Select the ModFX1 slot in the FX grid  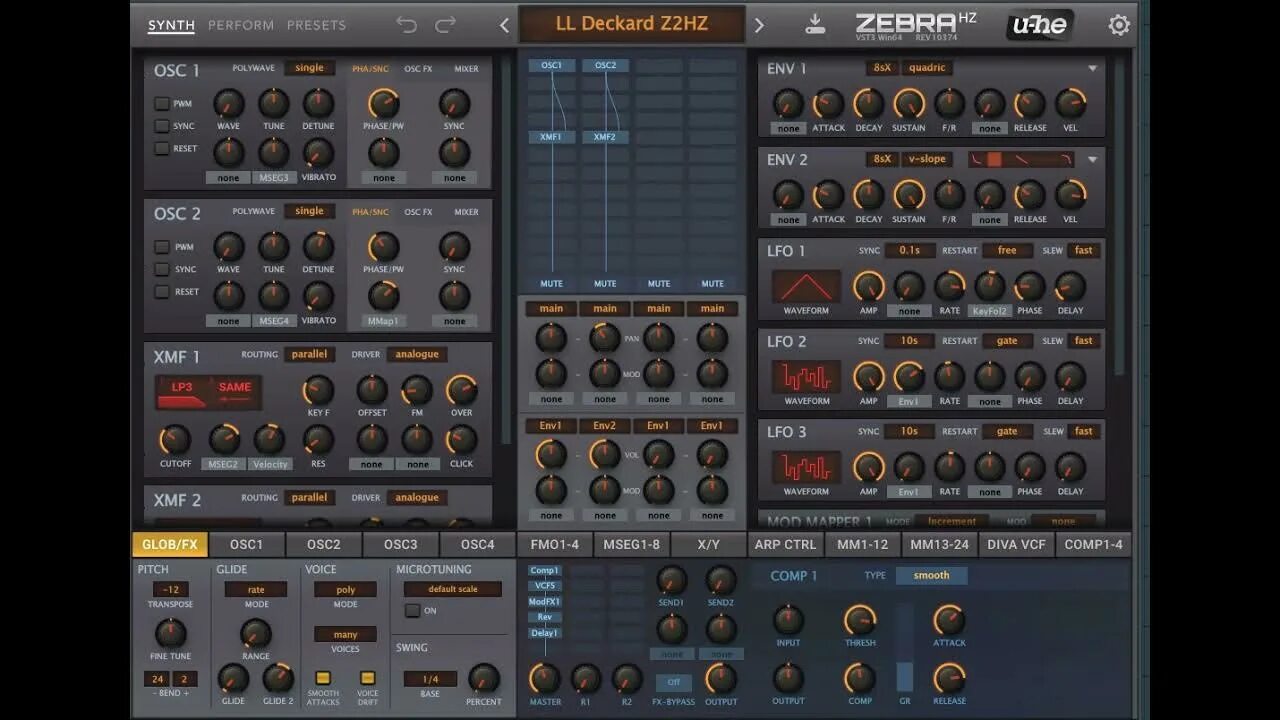pyautogui.click(x=544, y=602)
